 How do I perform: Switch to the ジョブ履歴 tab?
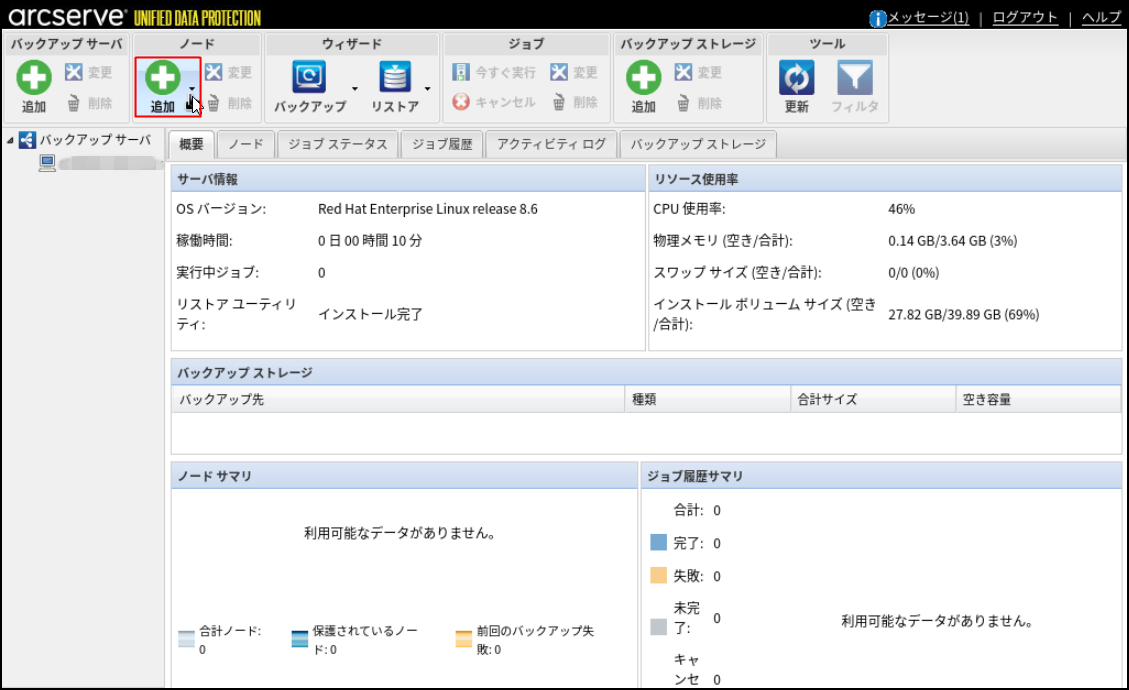(441, 144)
